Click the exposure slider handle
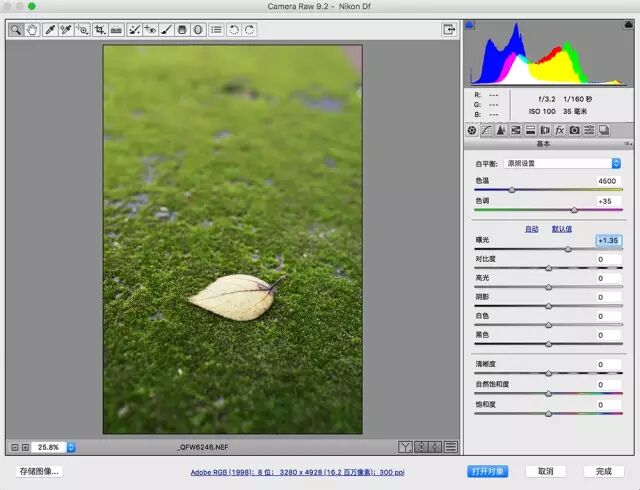Image resolution: width=640 pixels, height=490 pixels. coord(568,249)
